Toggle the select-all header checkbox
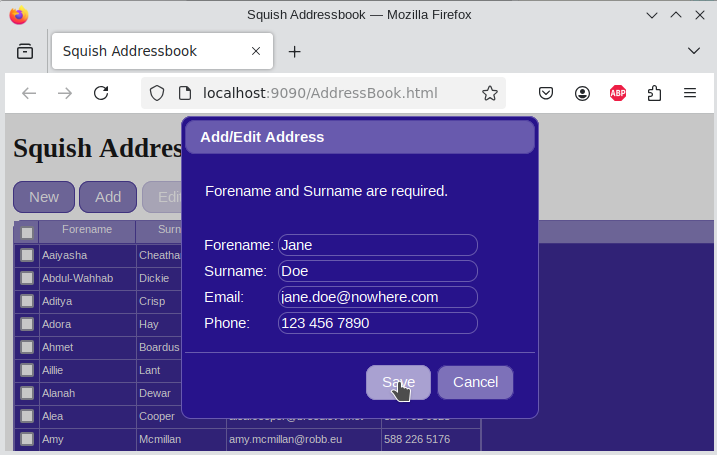Screen dimensions: 717x455 point(27,233)
